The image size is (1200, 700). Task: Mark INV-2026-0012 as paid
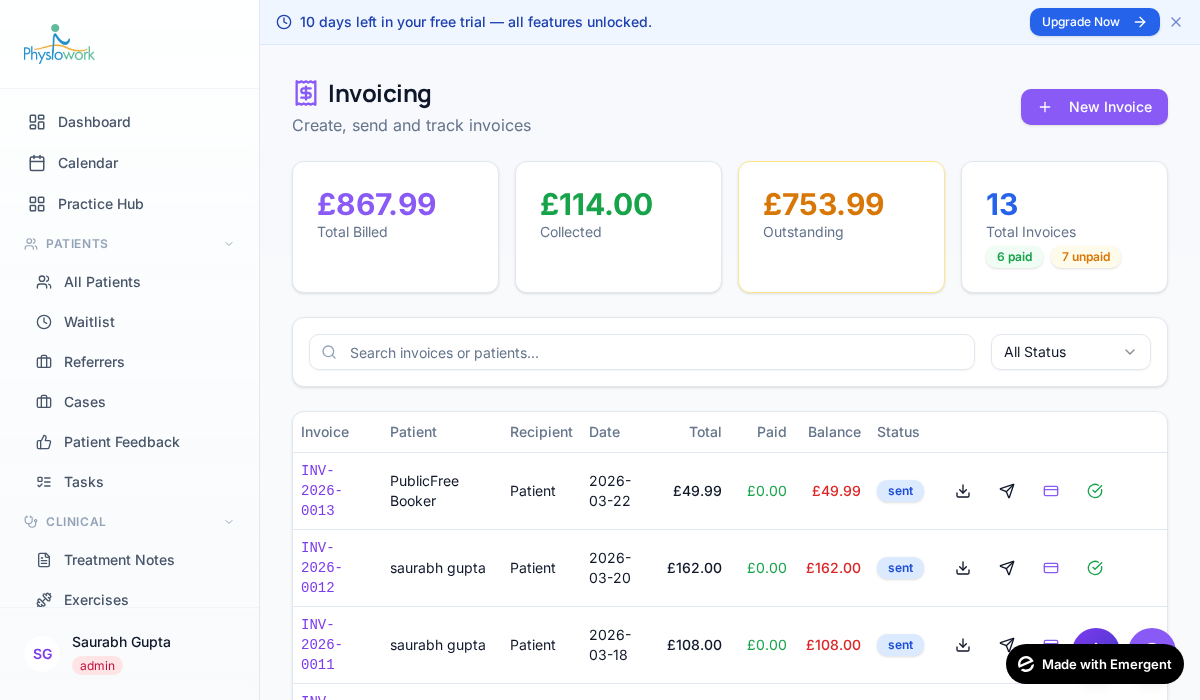pyautogui.click(x=1095, y=568)
